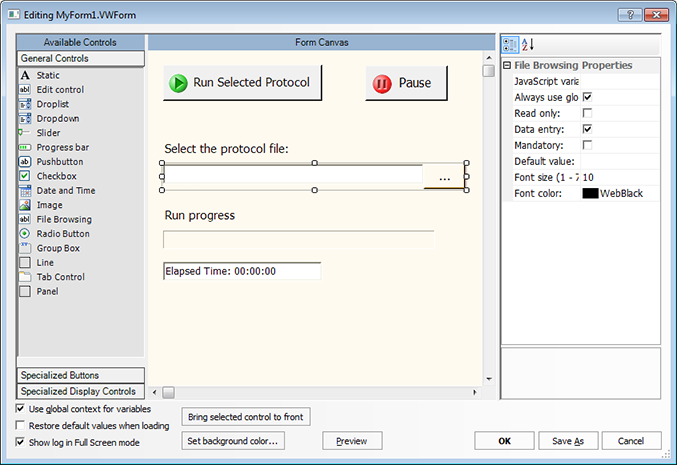The image size is (677, 465).
Task: Click the General Controls section header
Action: coord(81,59)
